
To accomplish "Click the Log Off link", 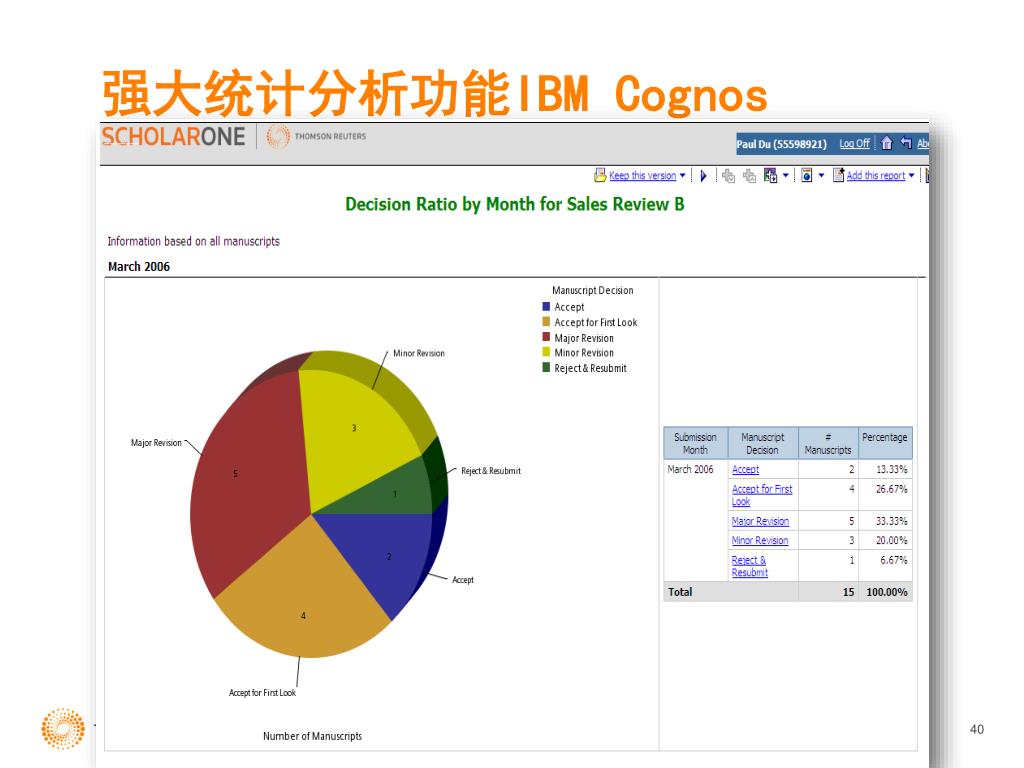I will (855, 143).
